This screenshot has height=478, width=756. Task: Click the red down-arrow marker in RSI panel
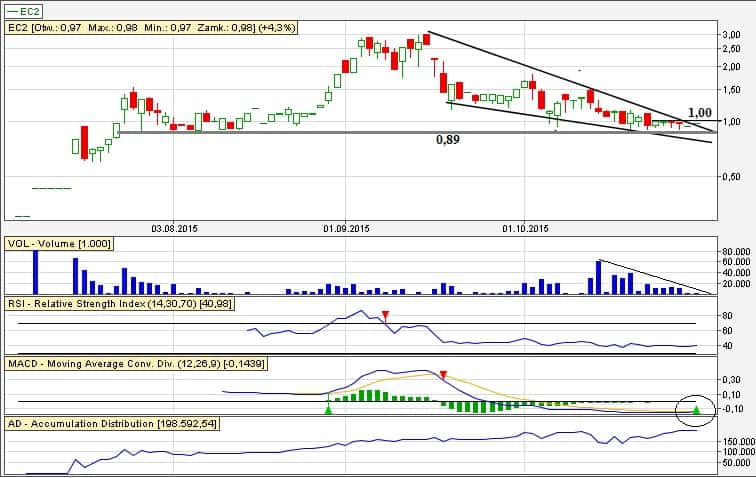(x=386, y=317)
